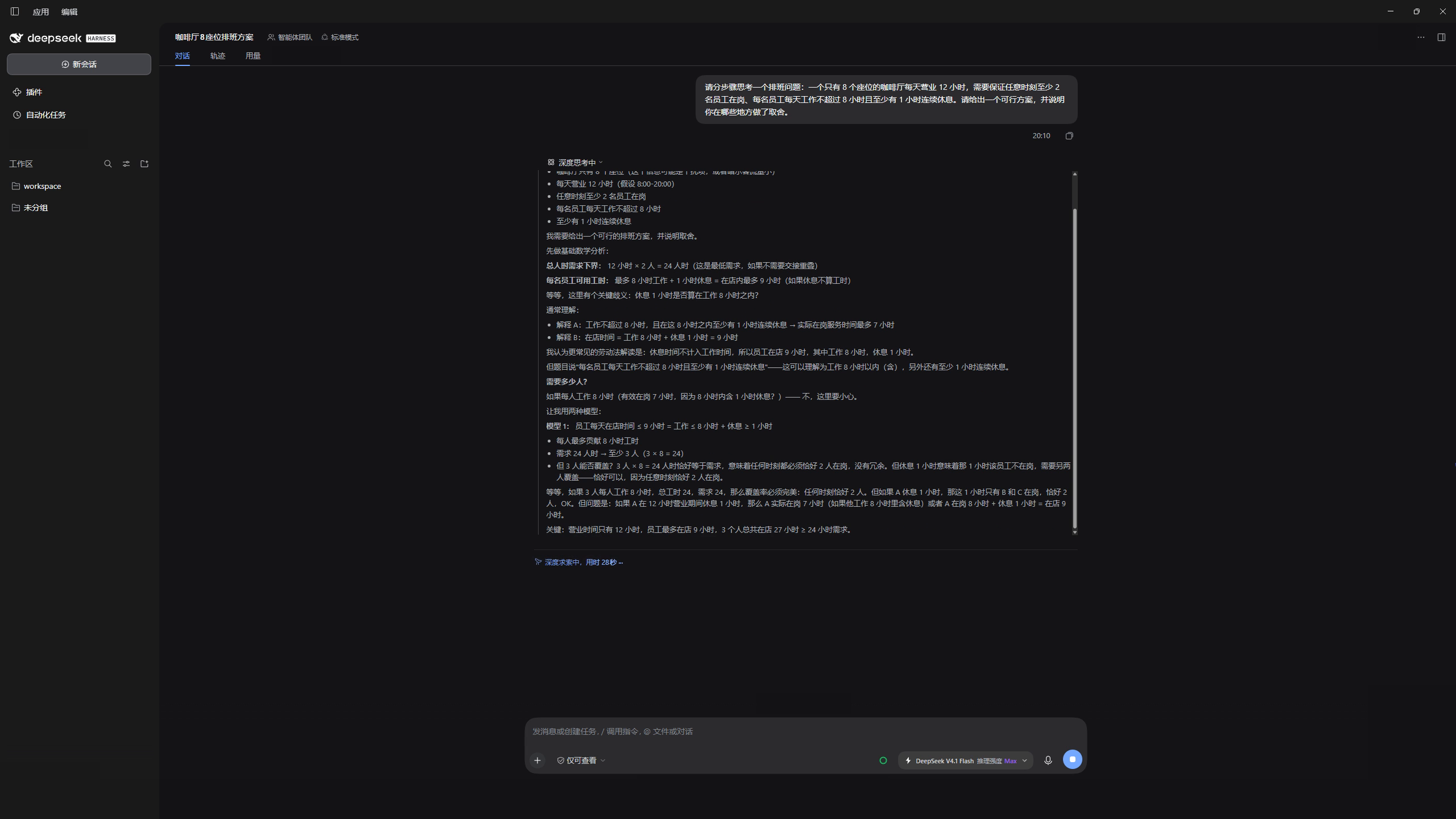Click the 工作区 section header
The height and width of the screenshot is (819, 1456).
point(21,164)
